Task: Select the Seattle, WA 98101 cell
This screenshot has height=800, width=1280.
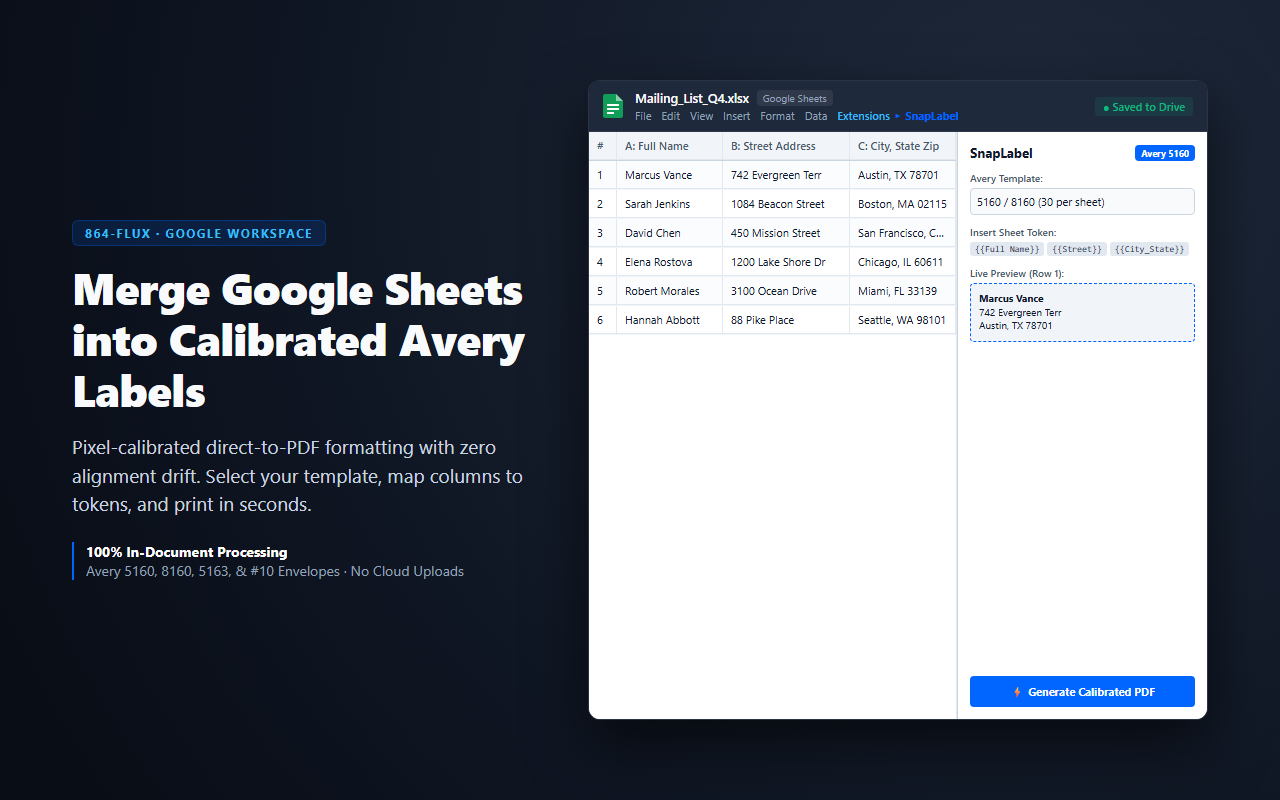Action: (903, 320)
